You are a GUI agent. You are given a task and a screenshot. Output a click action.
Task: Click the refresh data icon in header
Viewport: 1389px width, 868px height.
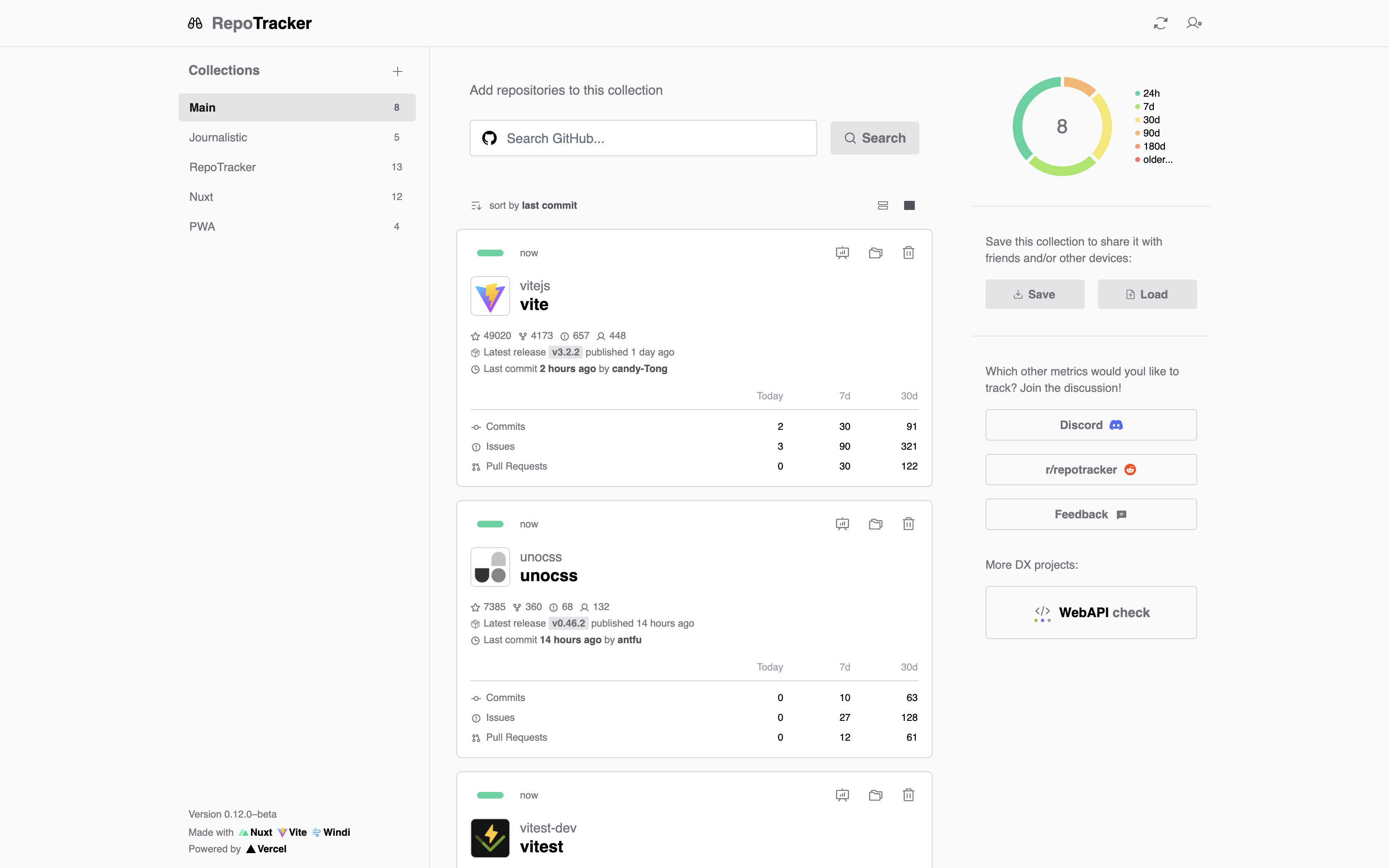(x=1160, y=23)
